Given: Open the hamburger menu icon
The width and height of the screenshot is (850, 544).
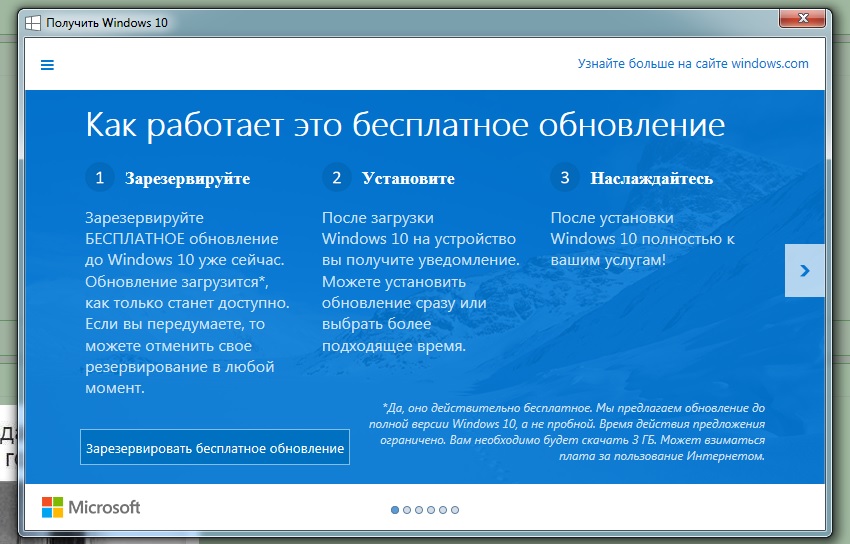Looking at the screenshot, I should pyautogui.click(x=47, y=65).
